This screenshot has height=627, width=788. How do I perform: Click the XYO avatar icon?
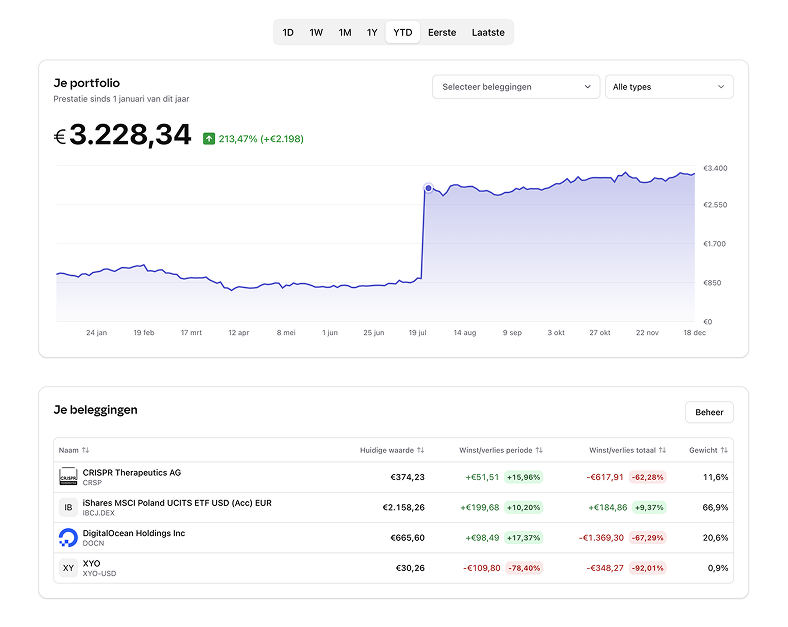[x=68, y=568]
